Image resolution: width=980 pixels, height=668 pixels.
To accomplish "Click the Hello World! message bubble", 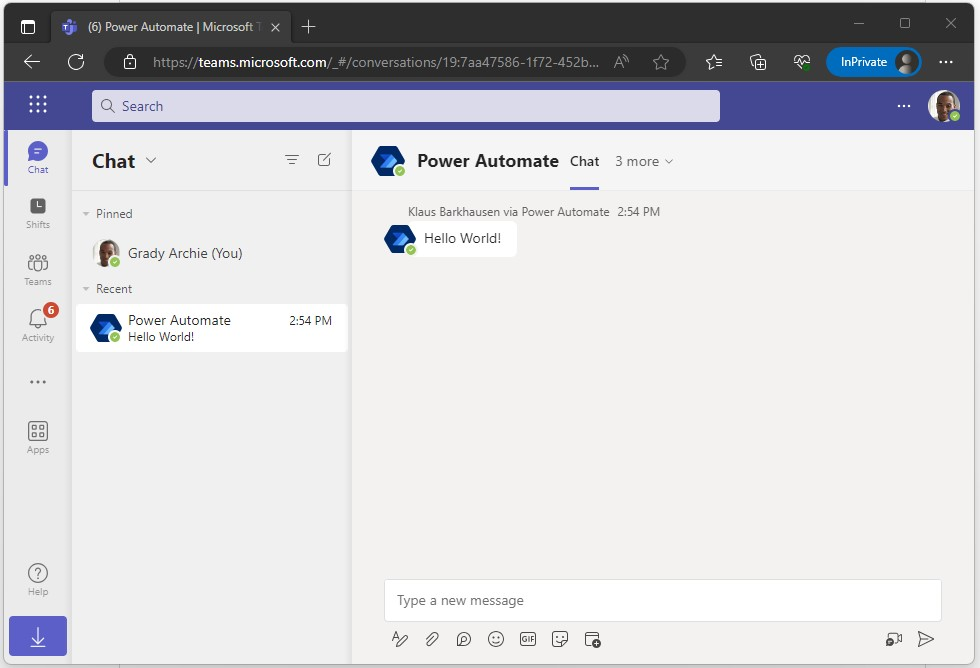I will tap(462, 238).
